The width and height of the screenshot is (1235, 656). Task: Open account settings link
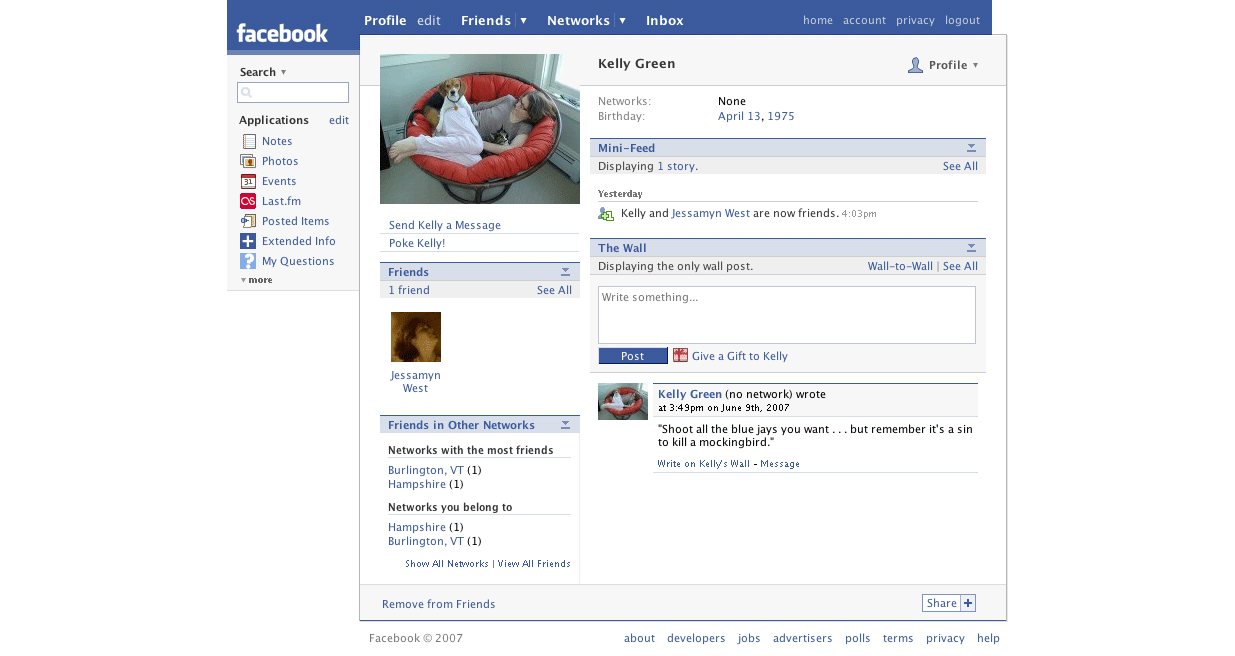point(864,20)
